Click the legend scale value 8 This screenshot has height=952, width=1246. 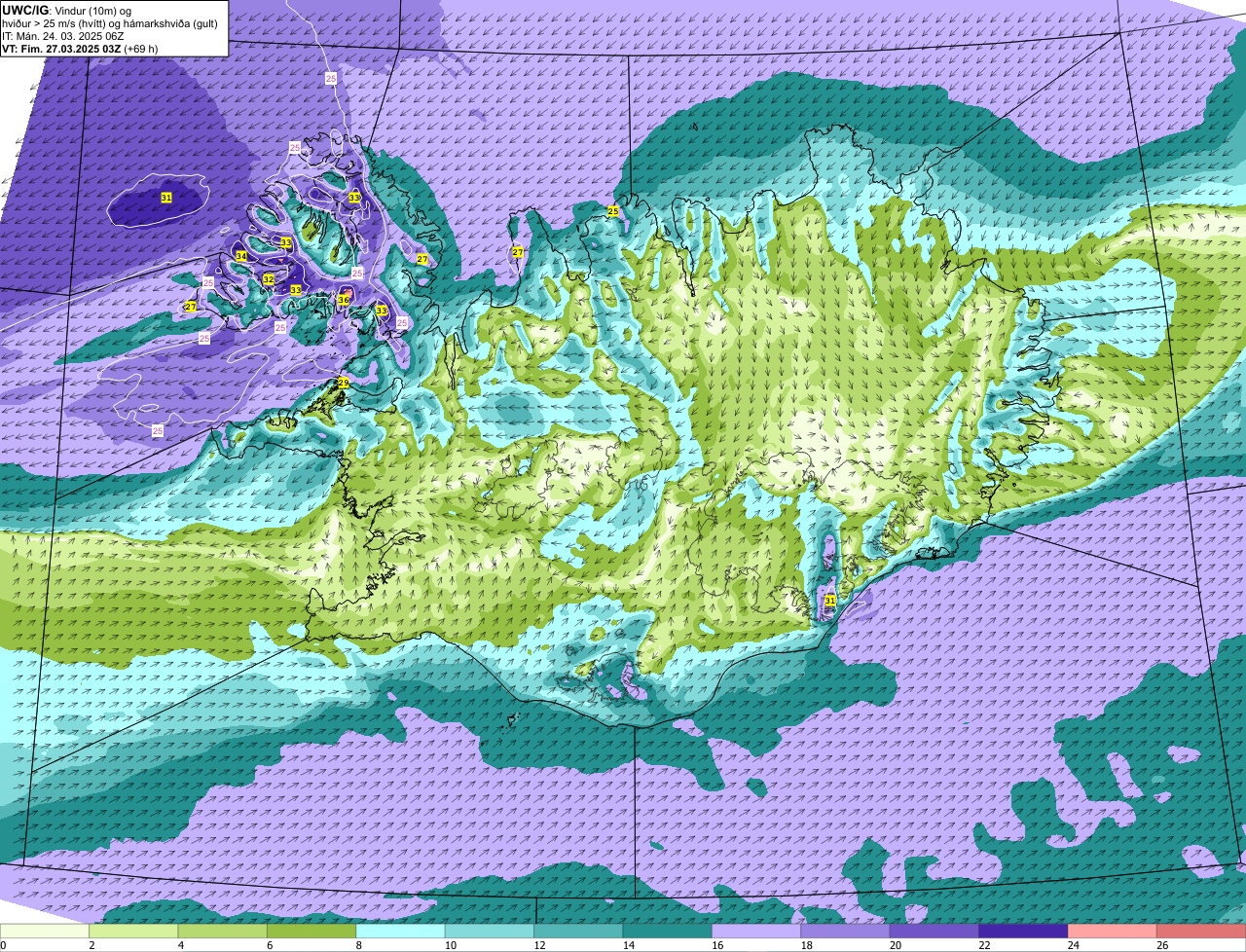click(x=357, y=945)
